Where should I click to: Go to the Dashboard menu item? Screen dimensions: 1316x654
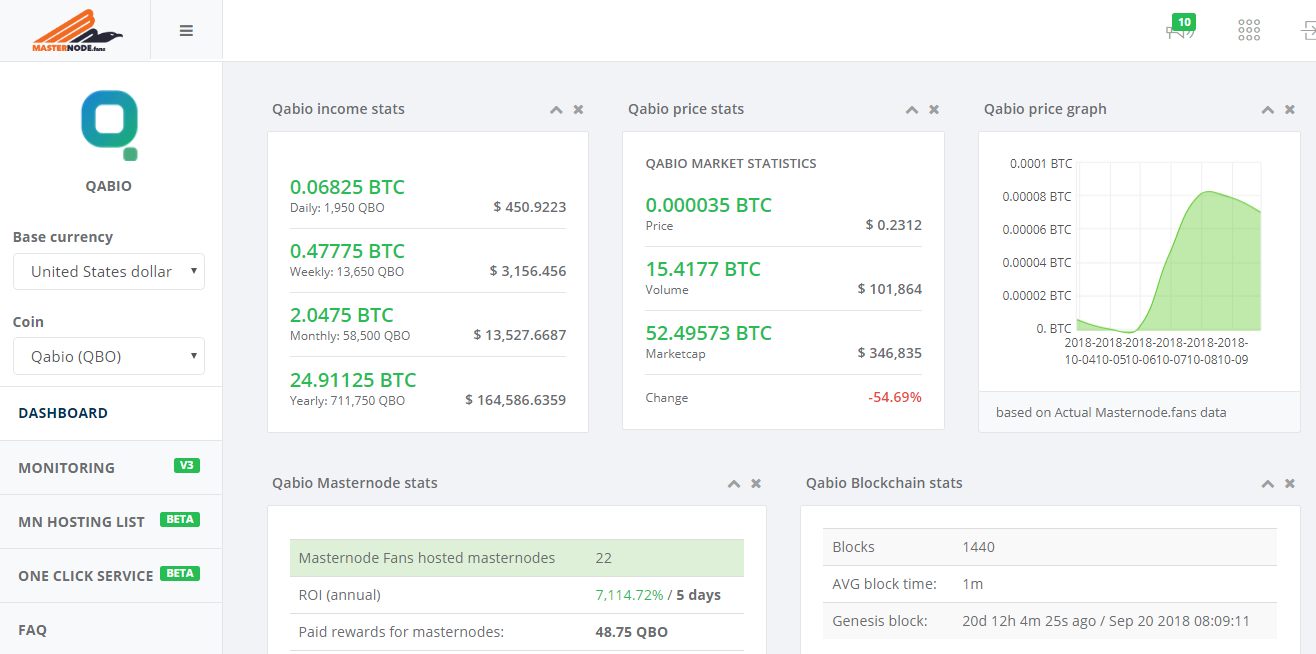[63, 413]
